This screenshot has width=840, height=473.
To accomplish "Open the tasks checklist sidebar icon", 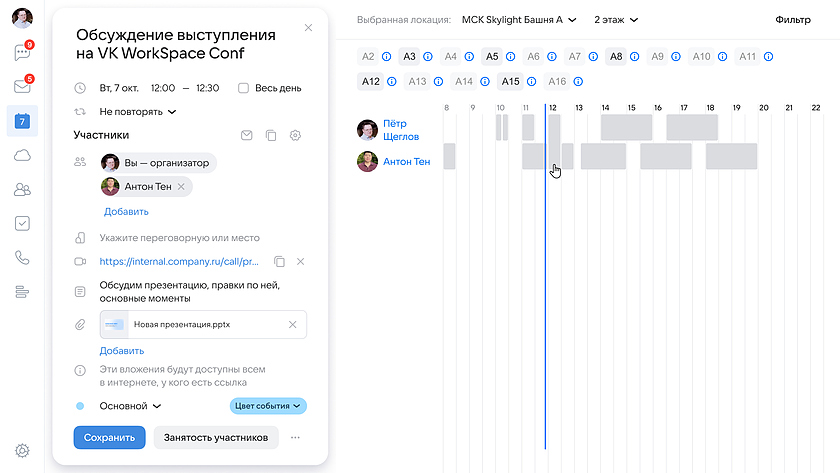I will coord(22,224).
